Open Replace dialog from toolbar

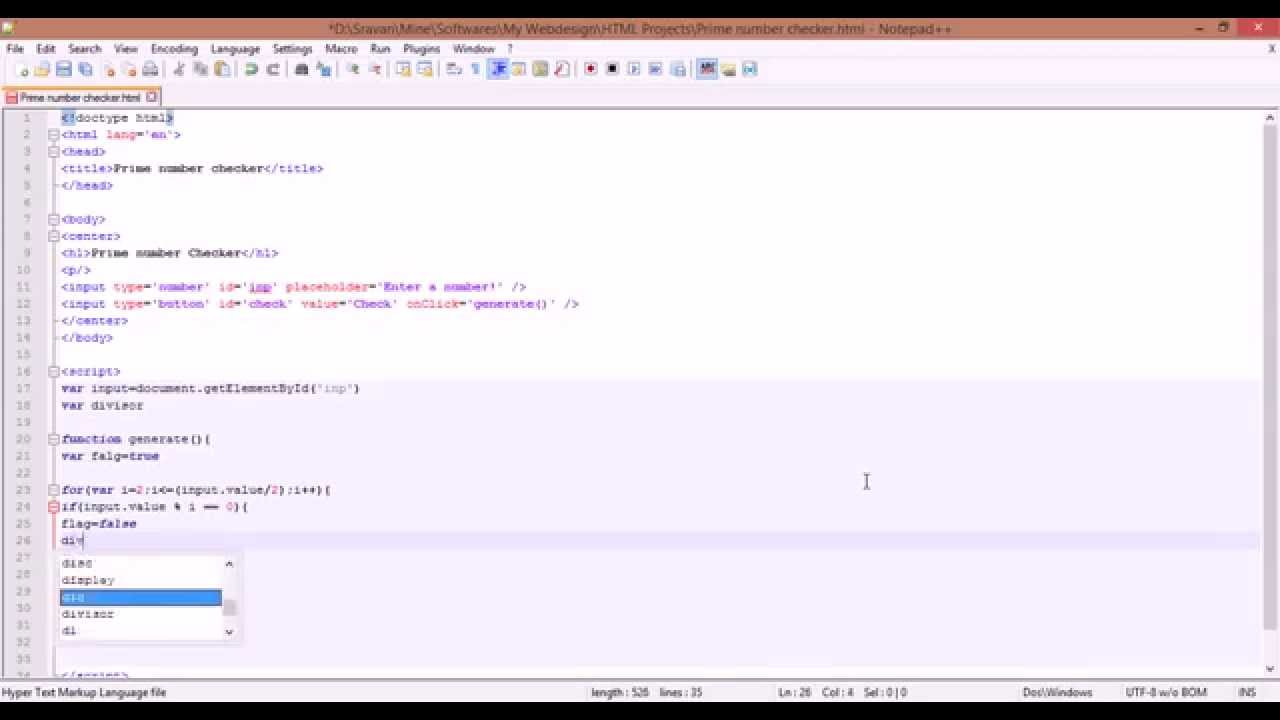323,69
